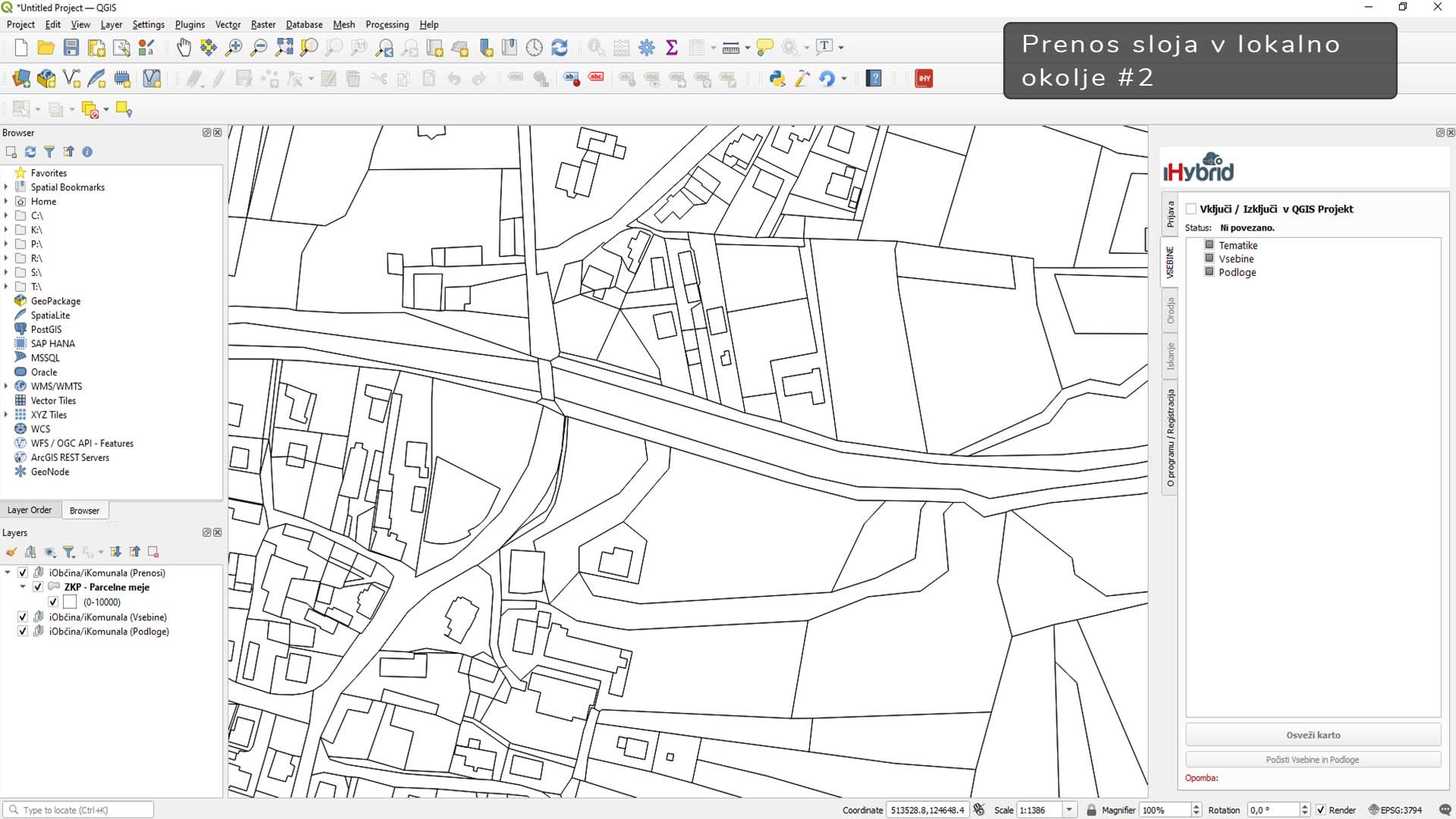Screen dimensions: 1456x819
Task: Open the Processing menu
Action: click(x=387, y=24)
